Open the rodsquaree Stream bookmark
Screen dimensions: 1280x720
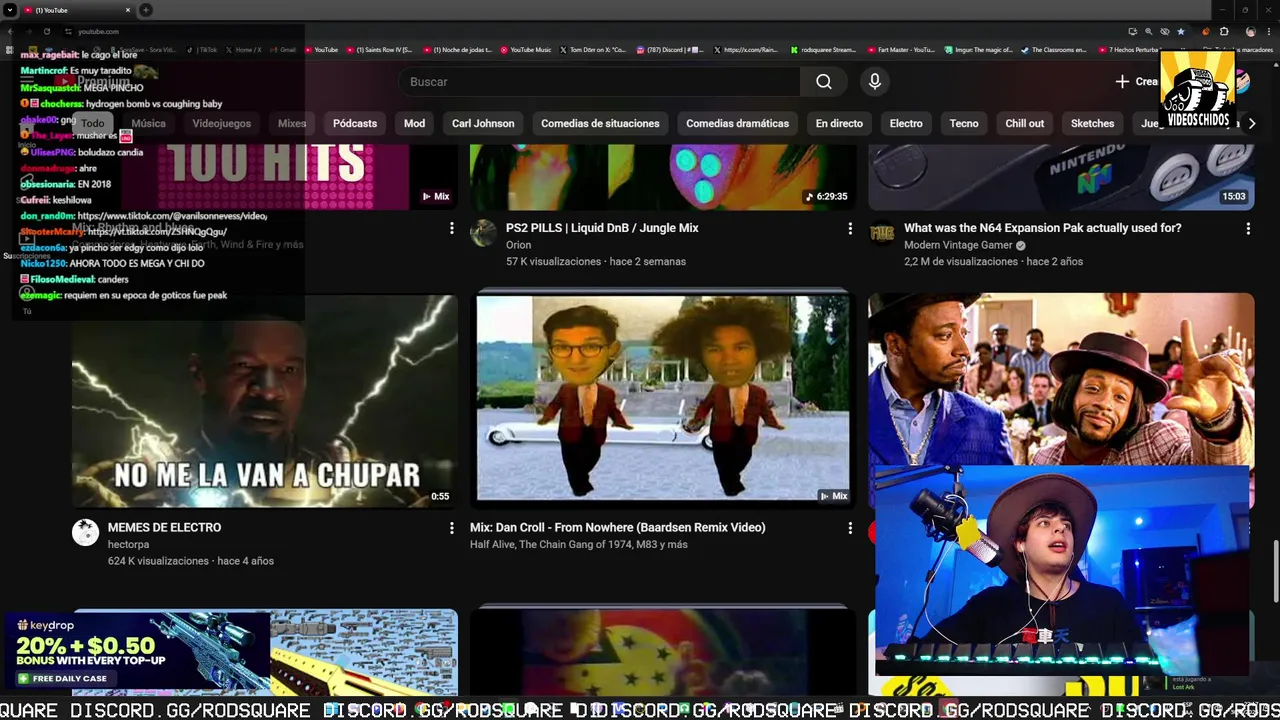823,49
